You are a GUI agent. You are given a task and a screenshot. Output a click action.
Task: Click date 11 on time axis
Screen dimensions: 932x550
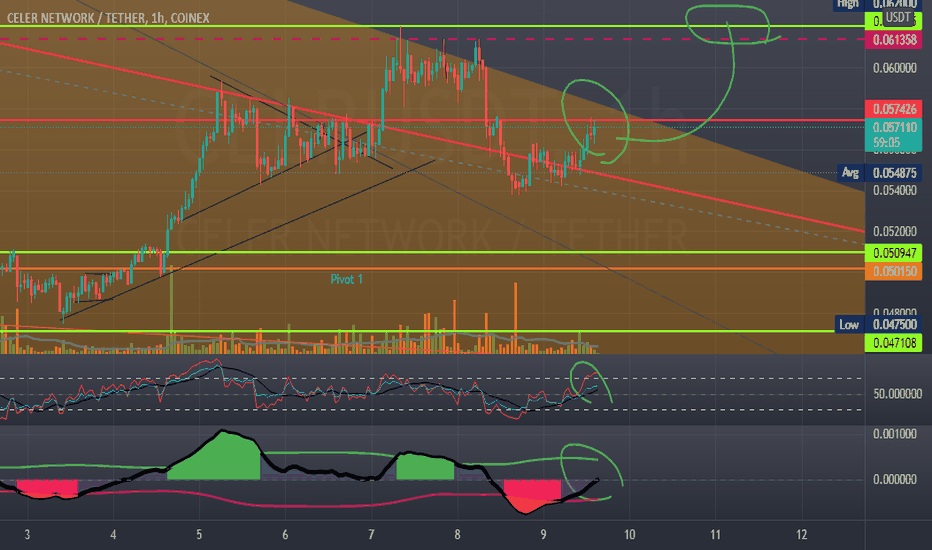tap(715, 535)
